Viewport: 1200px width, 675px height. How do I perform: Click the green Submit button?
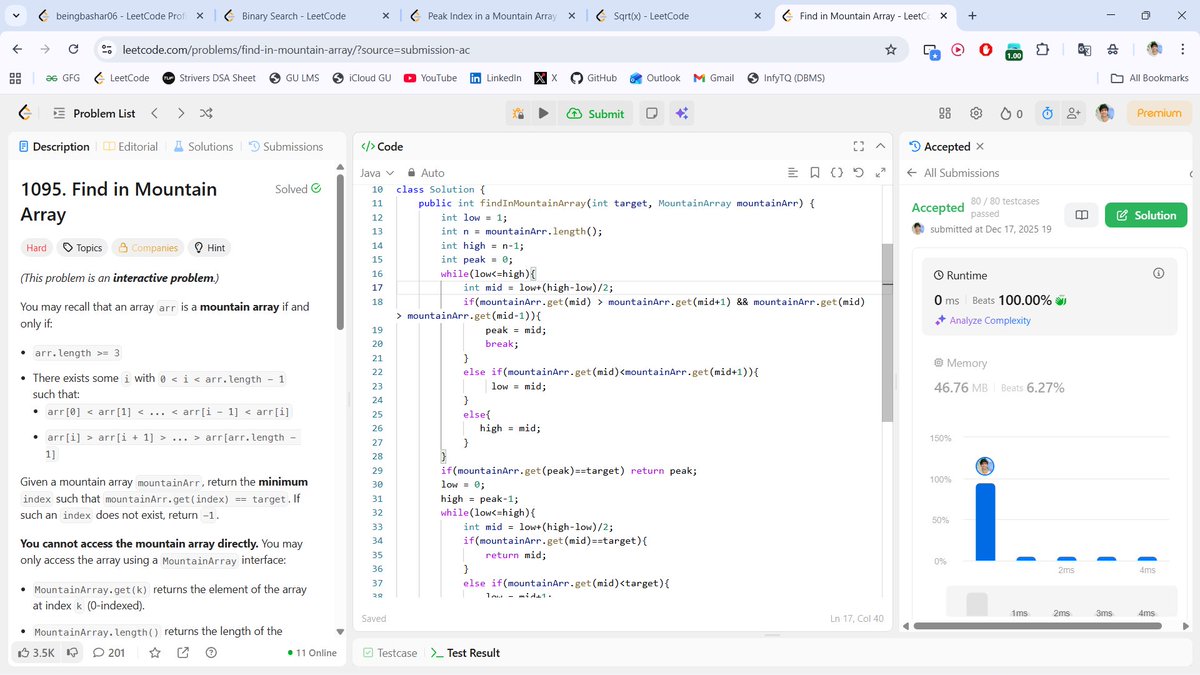[596, 113]
